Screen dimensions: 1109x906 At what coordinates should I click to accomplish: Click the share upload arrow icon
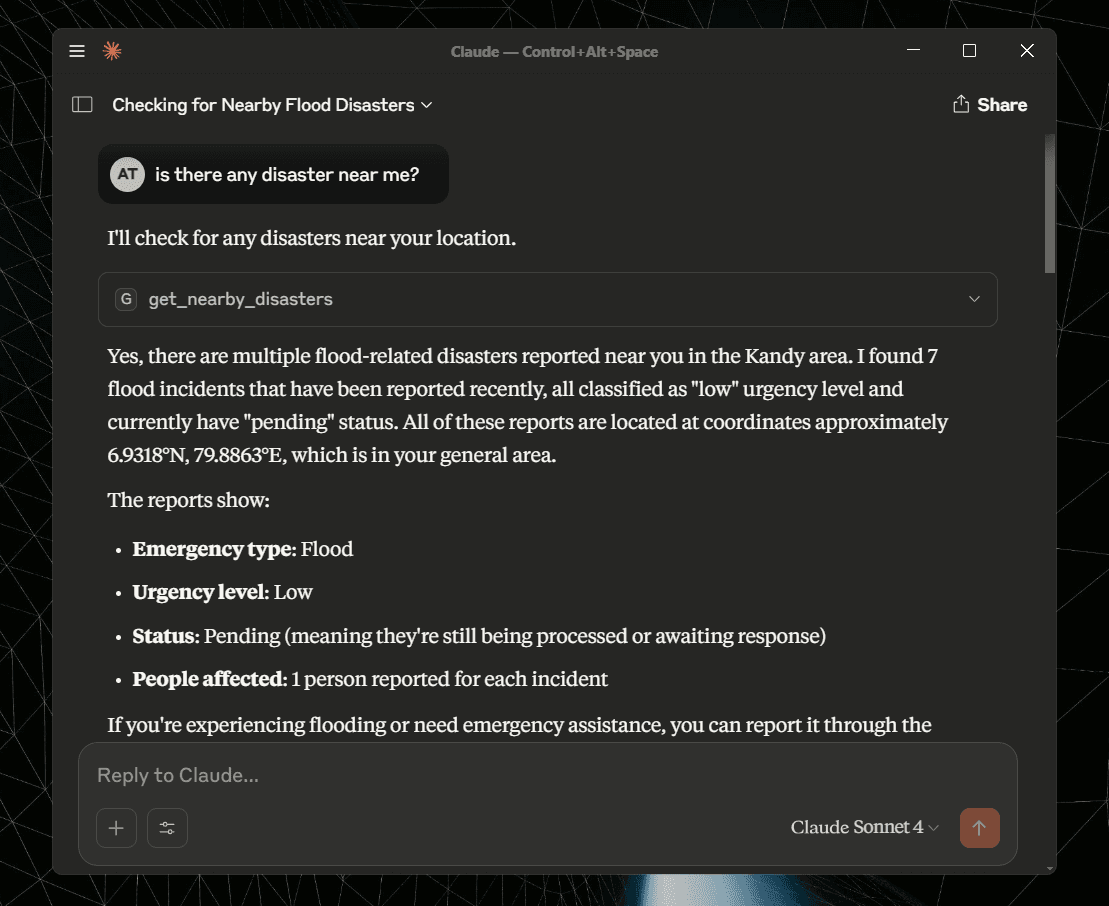[960, 104]
